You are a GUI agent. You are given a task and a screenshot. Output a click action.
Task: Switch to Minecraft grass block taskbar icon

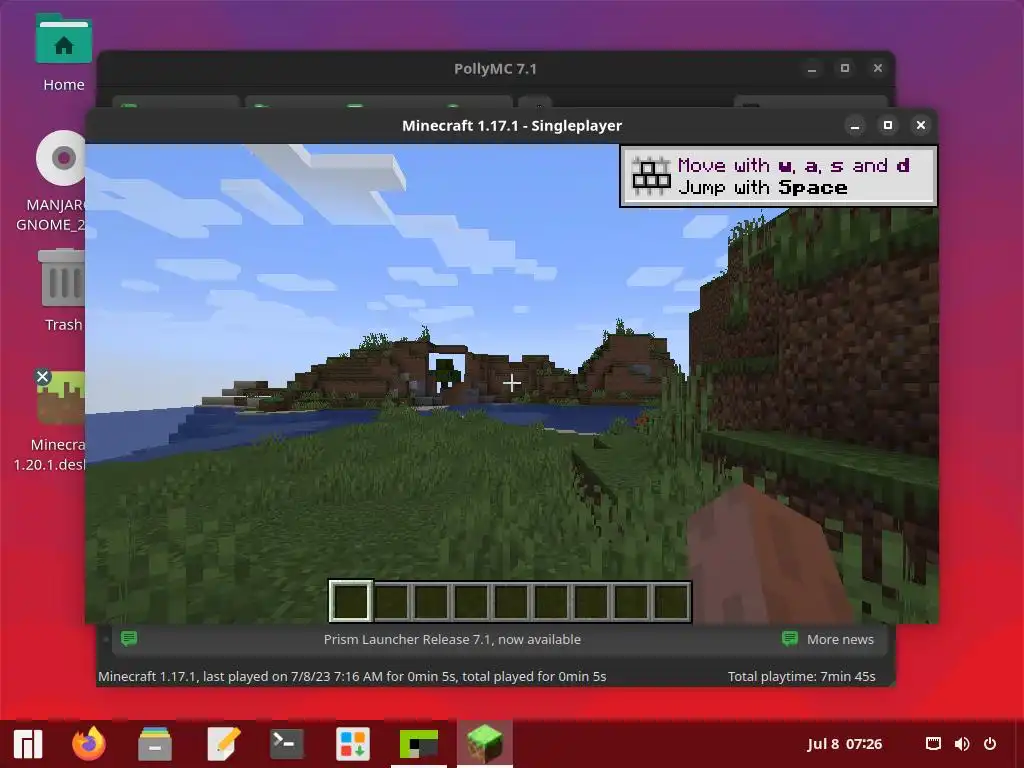pos(485,744)
